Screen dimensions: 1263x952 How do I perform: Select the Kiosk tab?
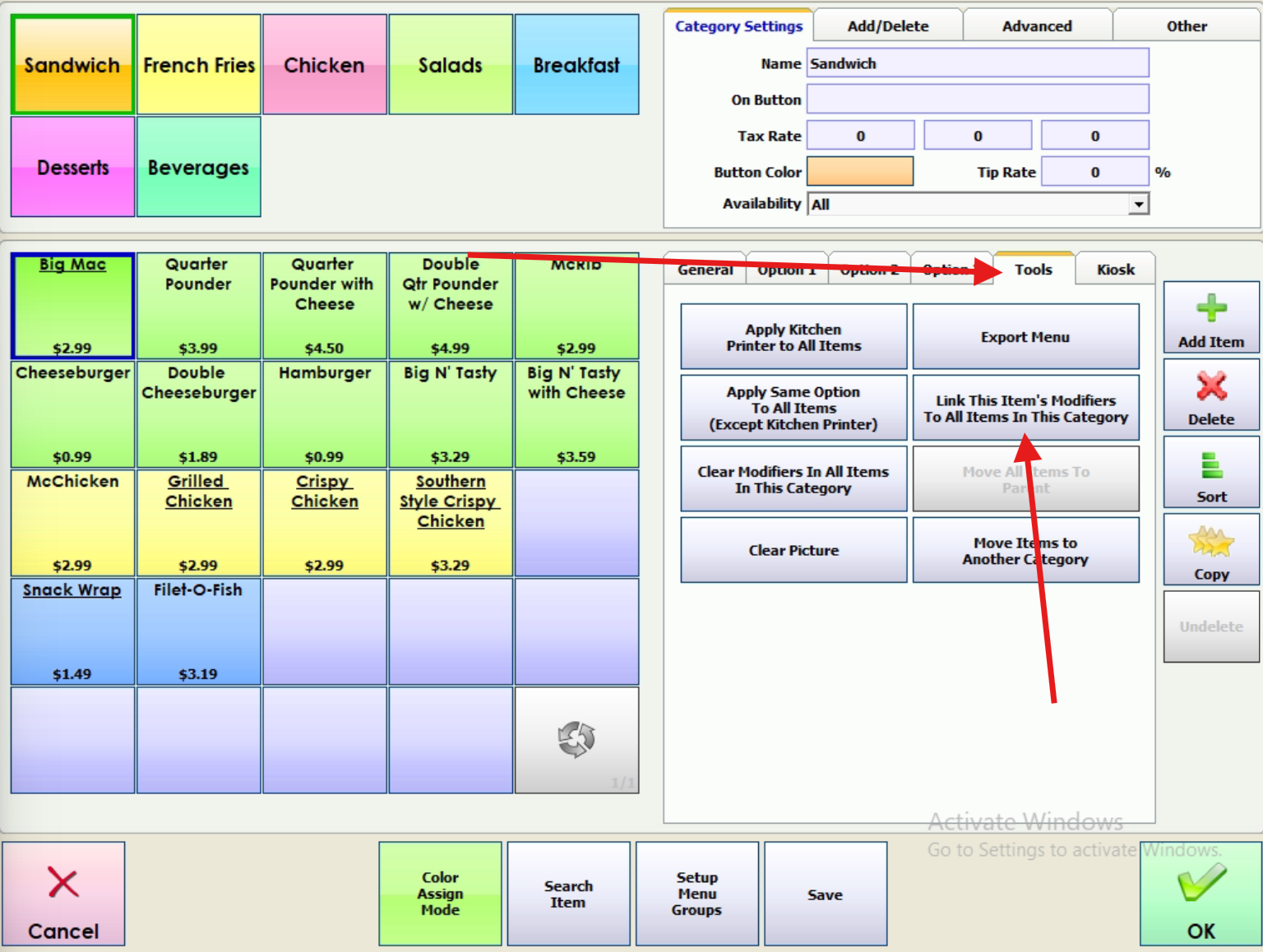coord(1116,269)
